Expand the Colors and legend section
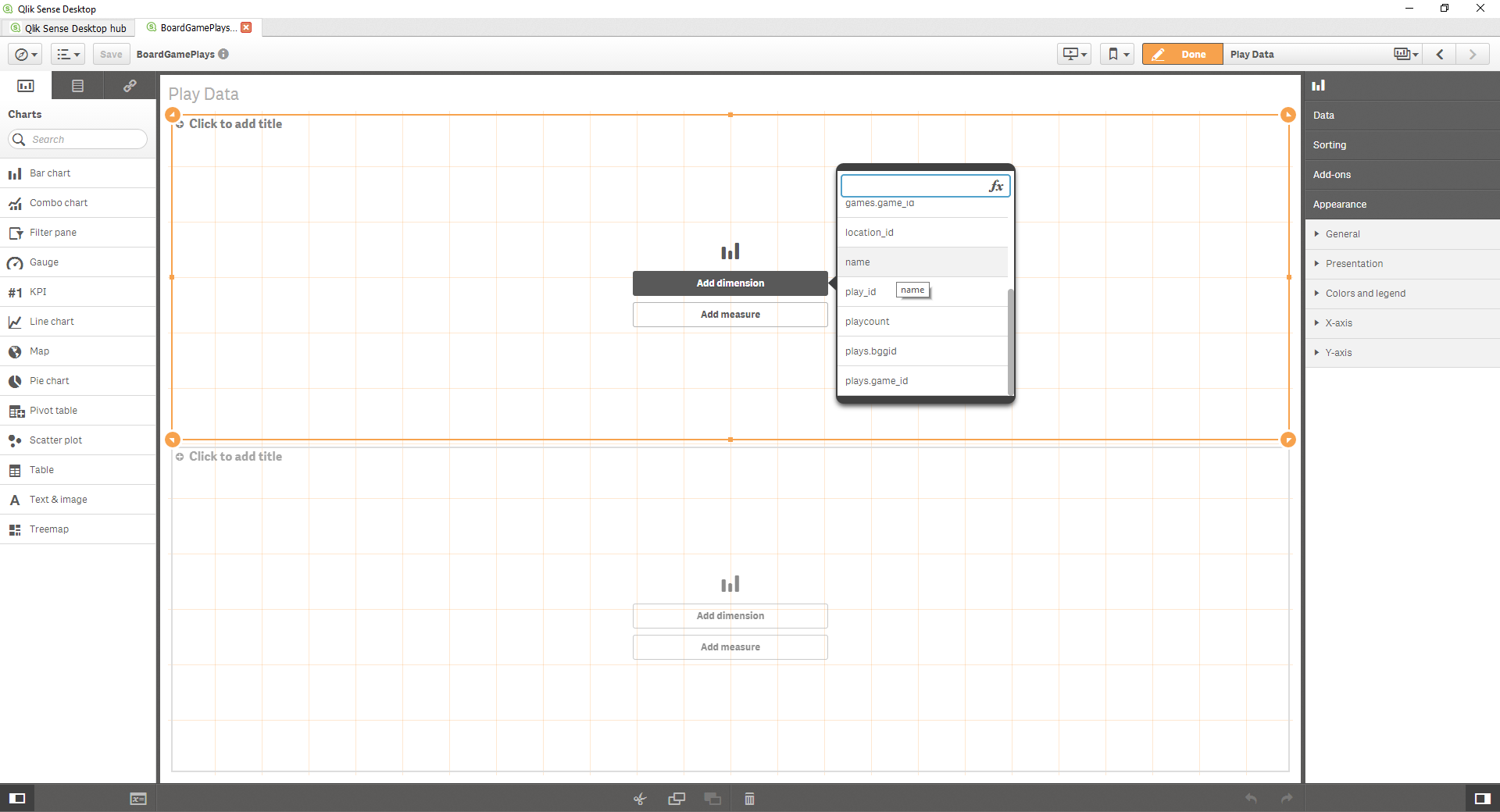Image resolution: width=1500 pixels, height=812 pixels. coord(1365,294)
